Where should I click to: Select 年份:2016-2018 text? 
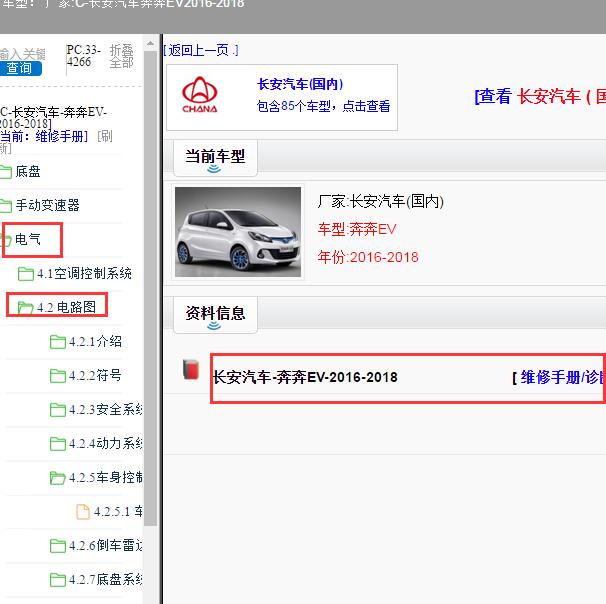[x=368, y=257]
